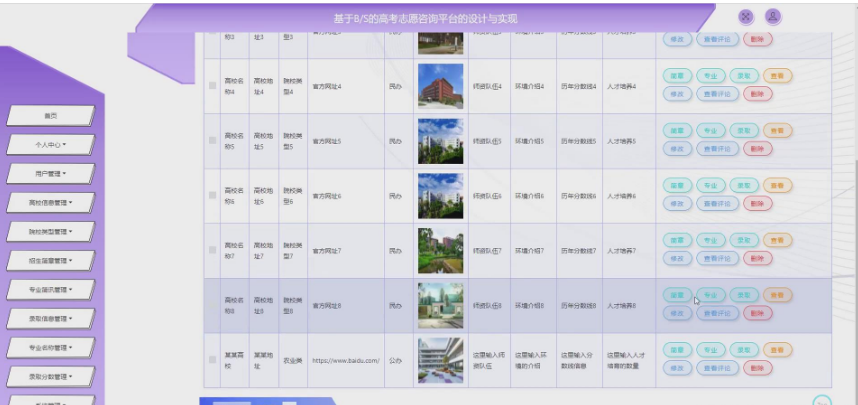
Task: Delete 高校名称6 using 删除
Action: 758,204
